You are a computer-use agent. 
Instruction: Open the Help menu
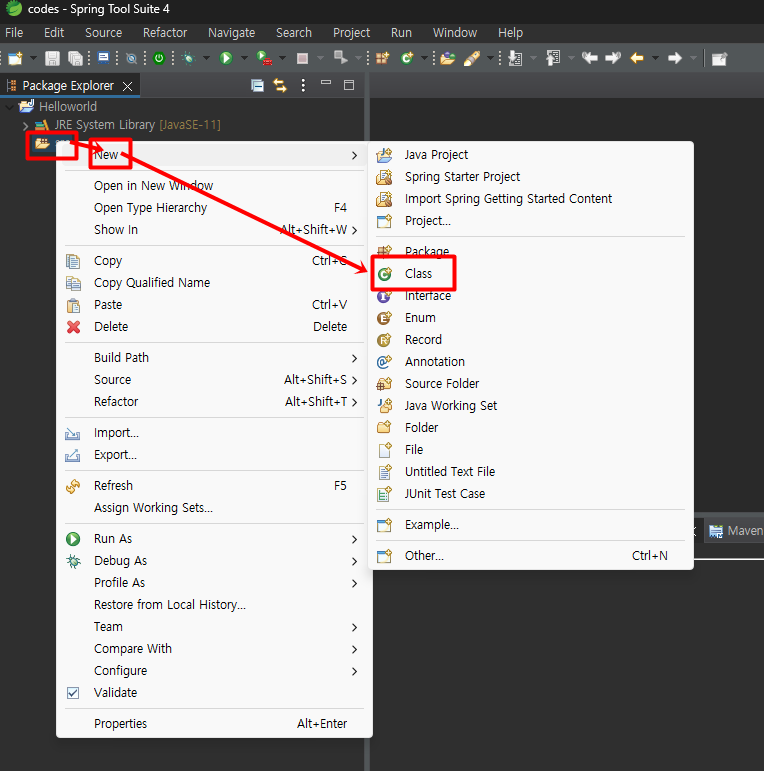[510, 33]
